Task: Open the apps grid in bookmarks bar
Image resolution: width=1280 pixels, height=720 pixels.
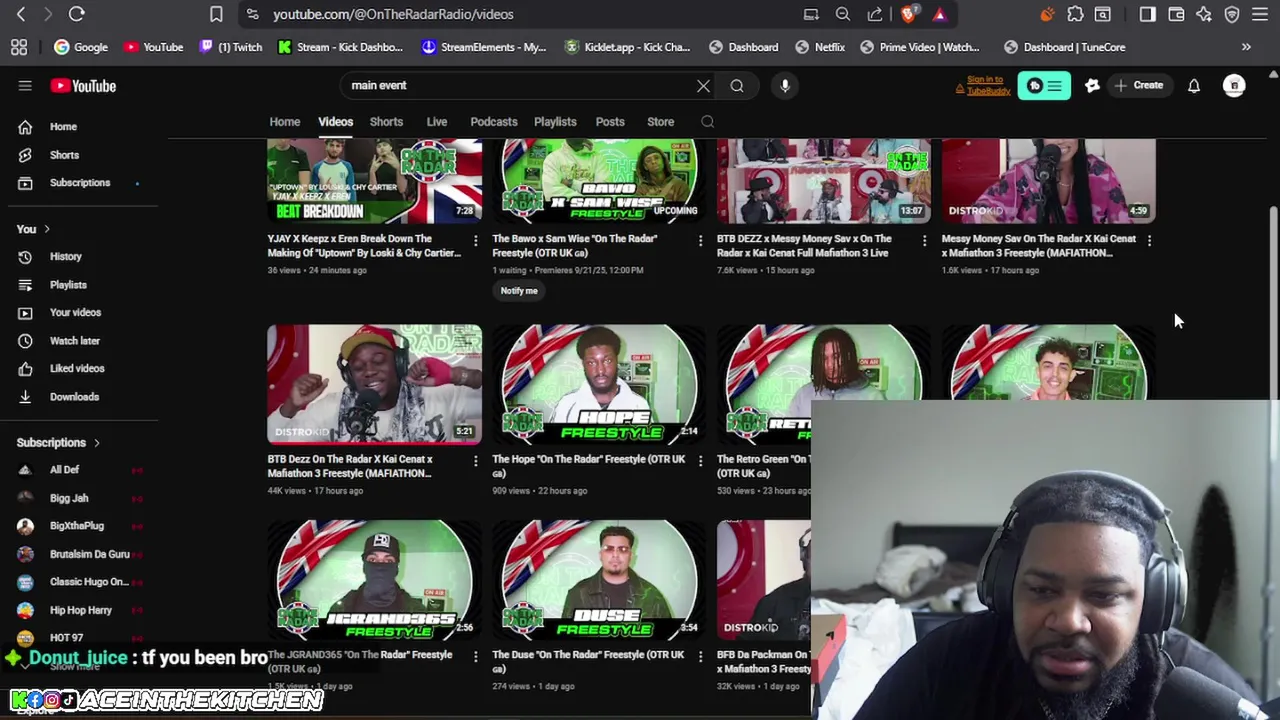Action: coord(19,47)
